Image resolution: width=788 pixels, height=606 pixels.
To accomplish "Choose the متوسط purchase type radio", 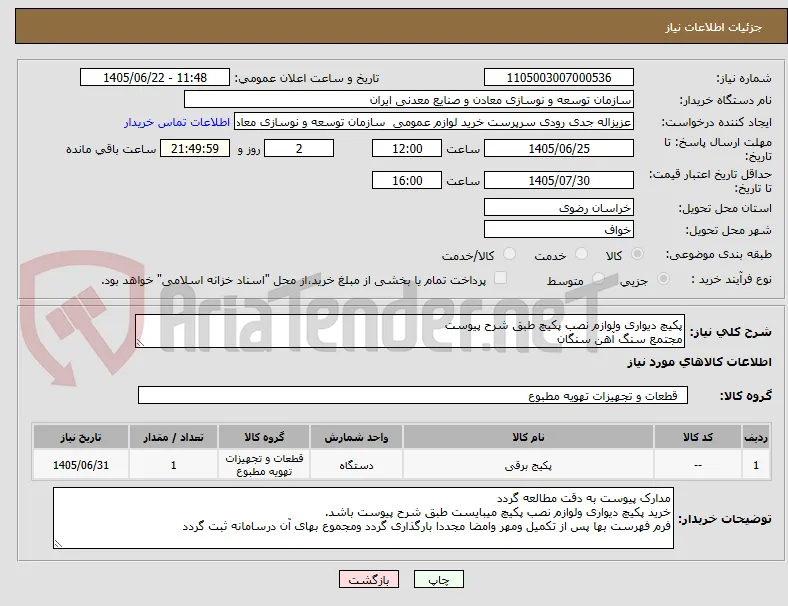I will pyautogui.click(x=598, y=278).
